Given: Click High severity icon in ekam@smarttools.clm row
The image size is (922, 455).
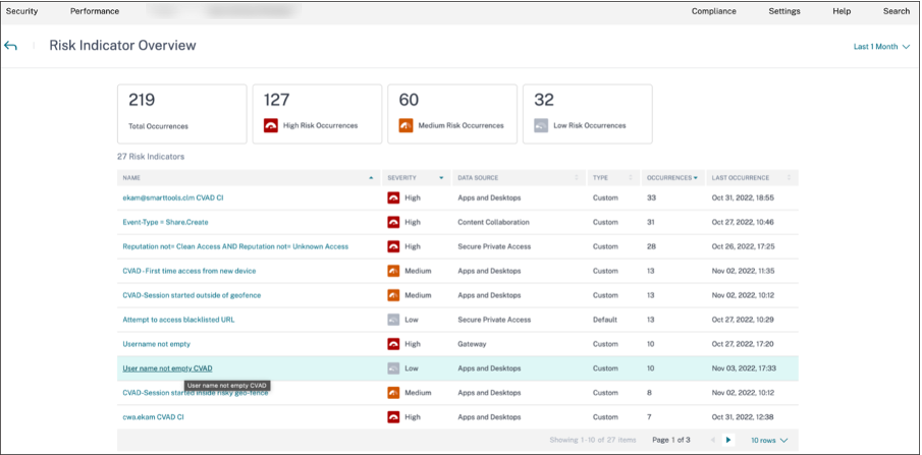Looking at the screenshot, I should click(394, 198).
